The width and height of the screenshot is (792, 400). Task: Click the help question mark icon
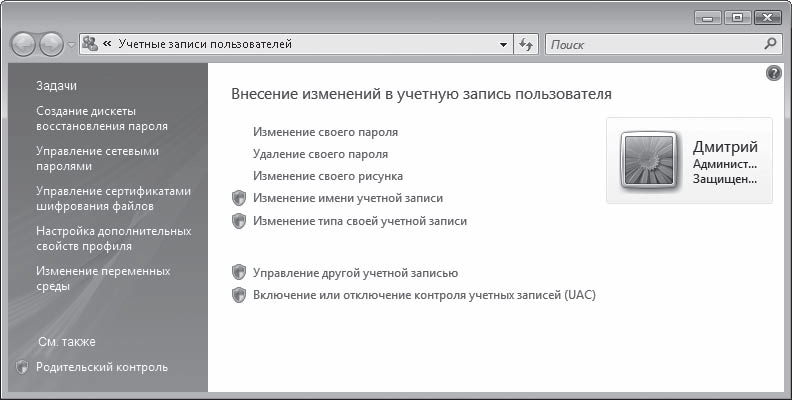pos(773,74)
